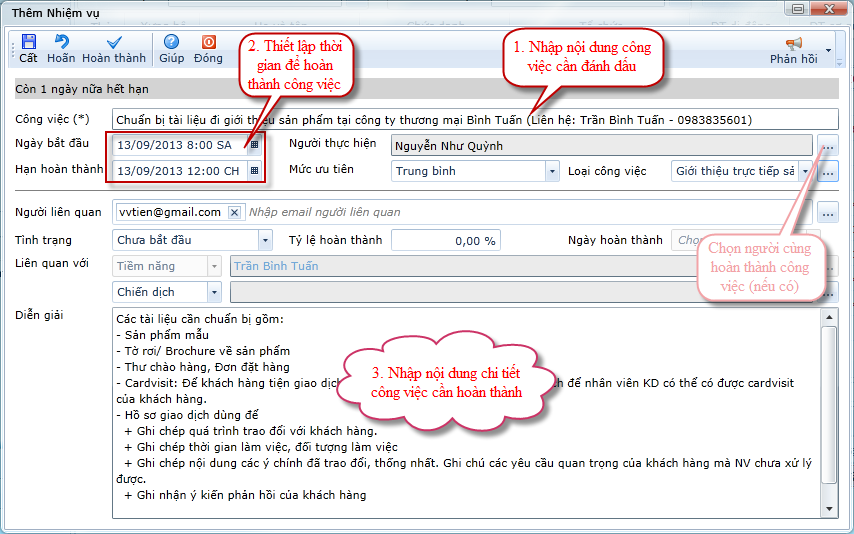Click the Phản hồi megaphone icon
854x534 pixels.
click(794, 43)
